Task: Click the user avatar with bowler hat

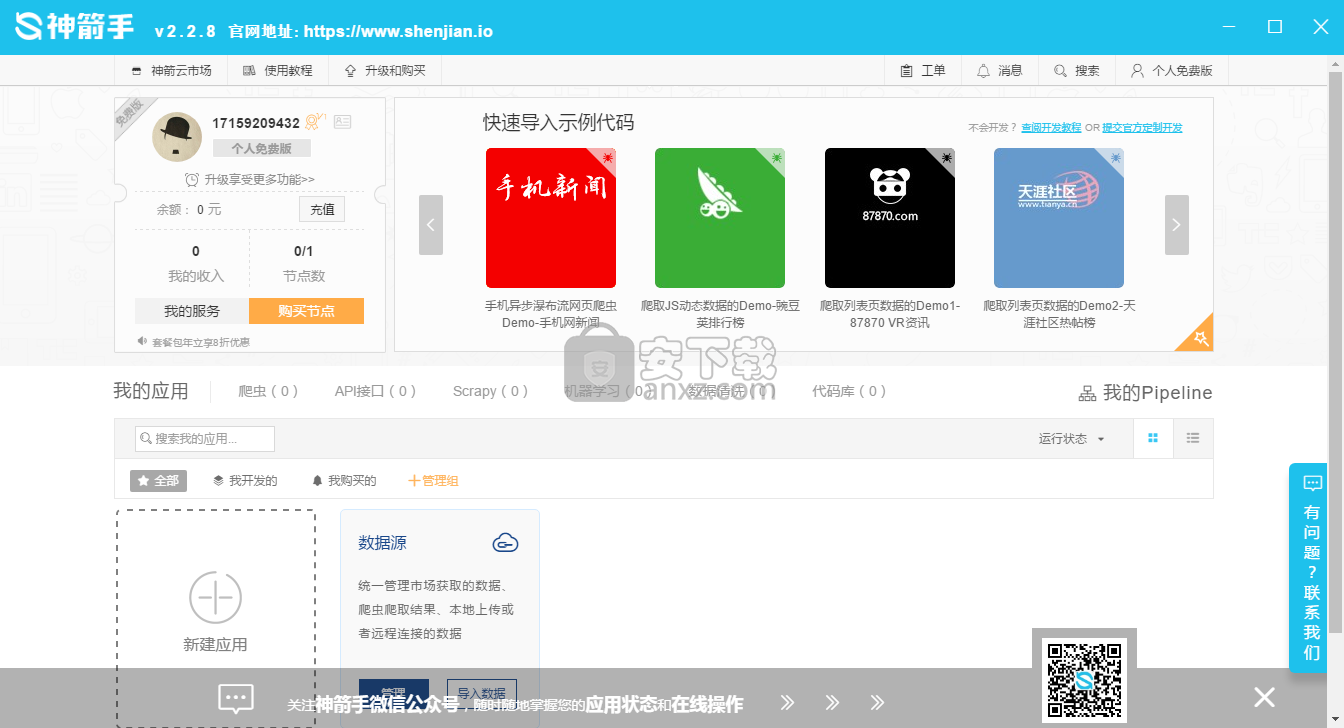Action: tap(177, 137)
